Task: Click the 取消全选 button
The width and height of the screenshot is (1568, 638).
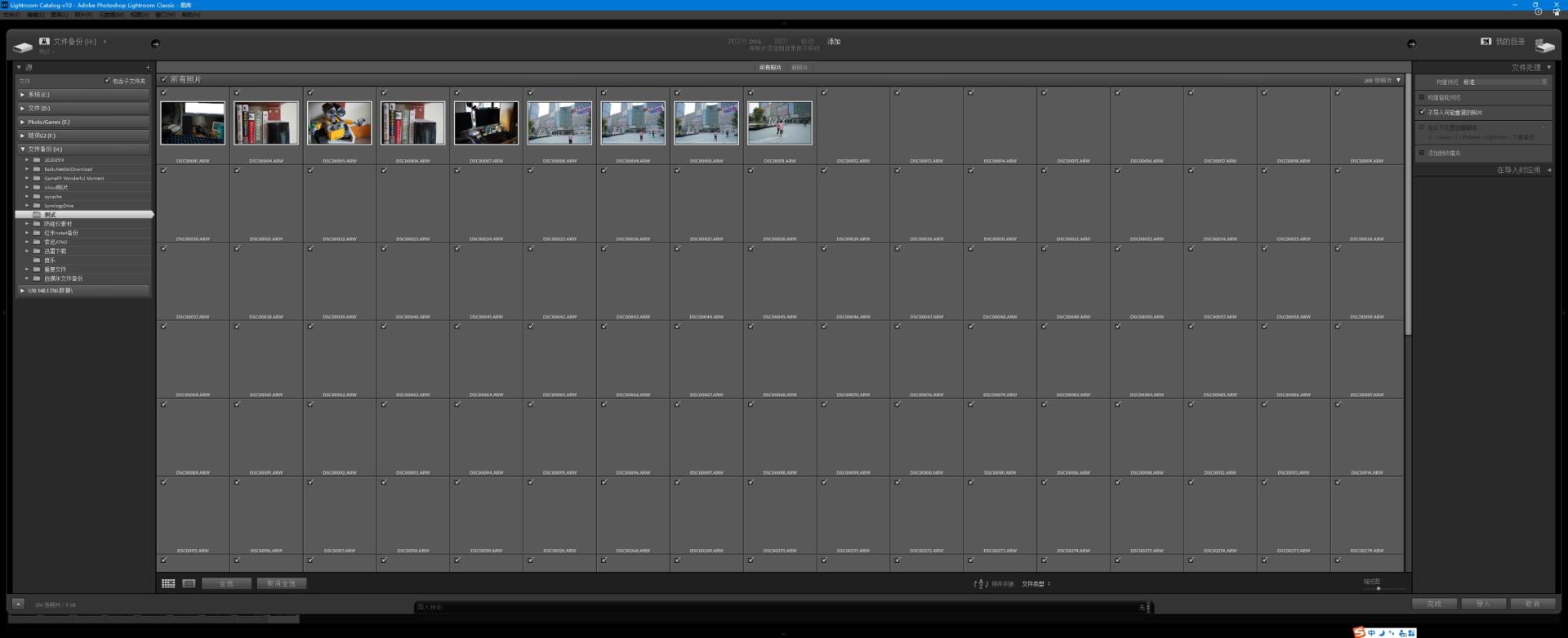Action: [x=282, y=583]
